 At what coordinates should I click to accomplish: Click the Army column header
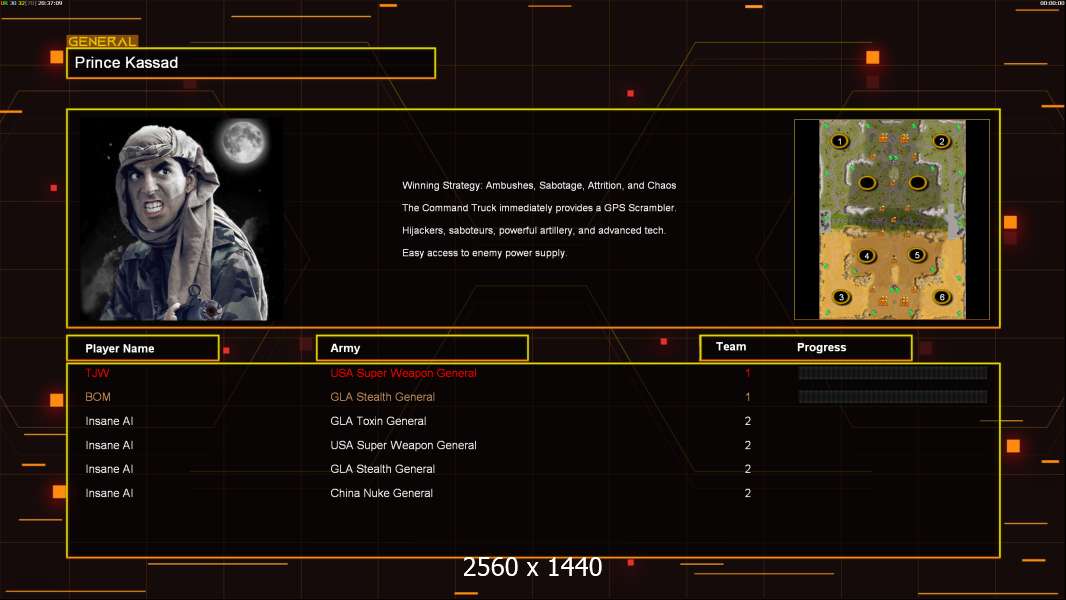coord(422,348)
